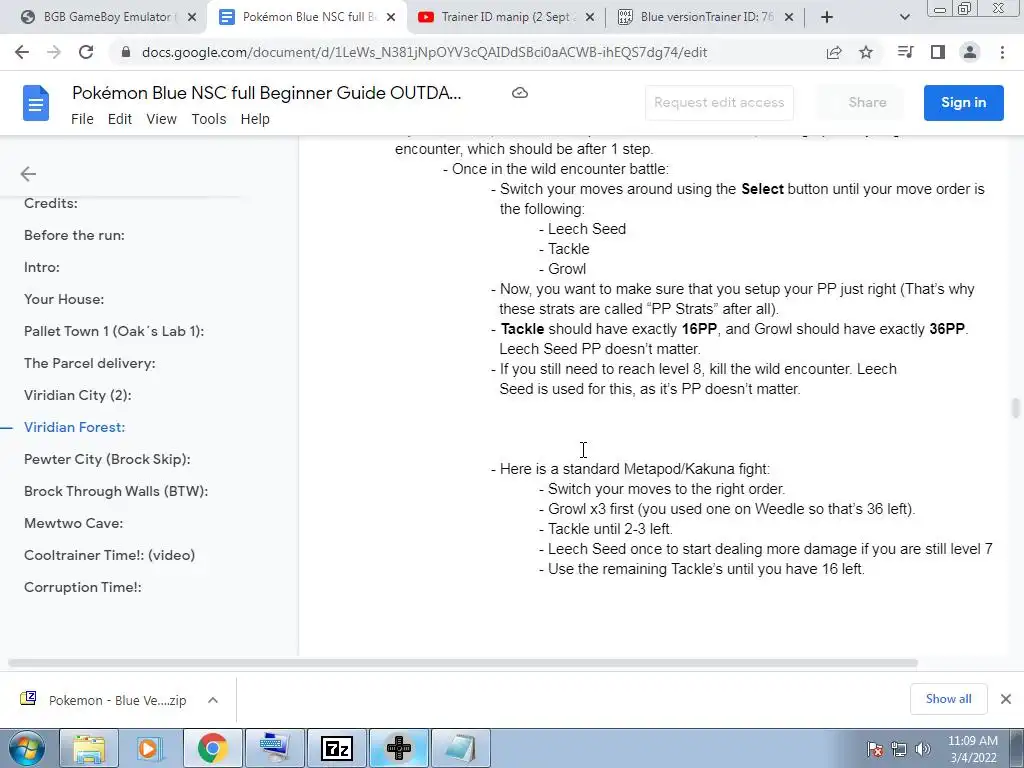Close the Trainer ID manip tab
The height and width of the screenshot is (768, 1024).
pyautogui.click(x=590, y=17)
